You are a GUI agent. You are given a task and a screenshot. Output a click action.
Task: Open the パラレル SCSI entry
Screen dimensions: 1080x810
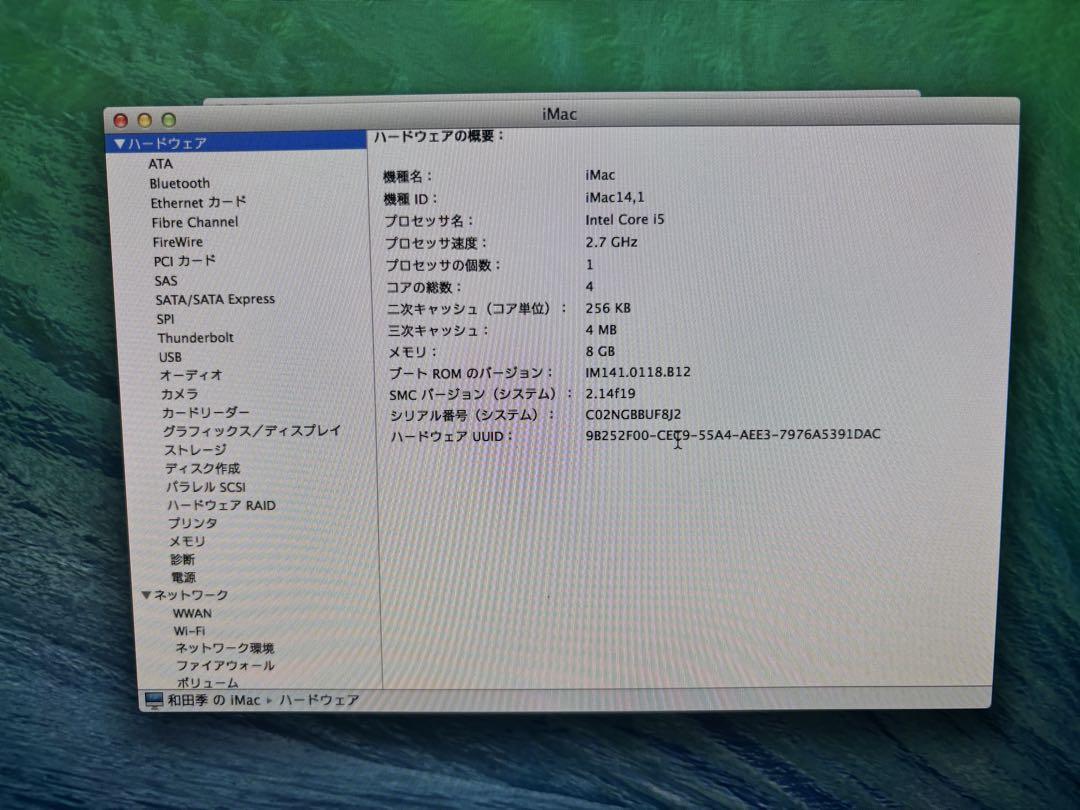(x=205, y=487)
